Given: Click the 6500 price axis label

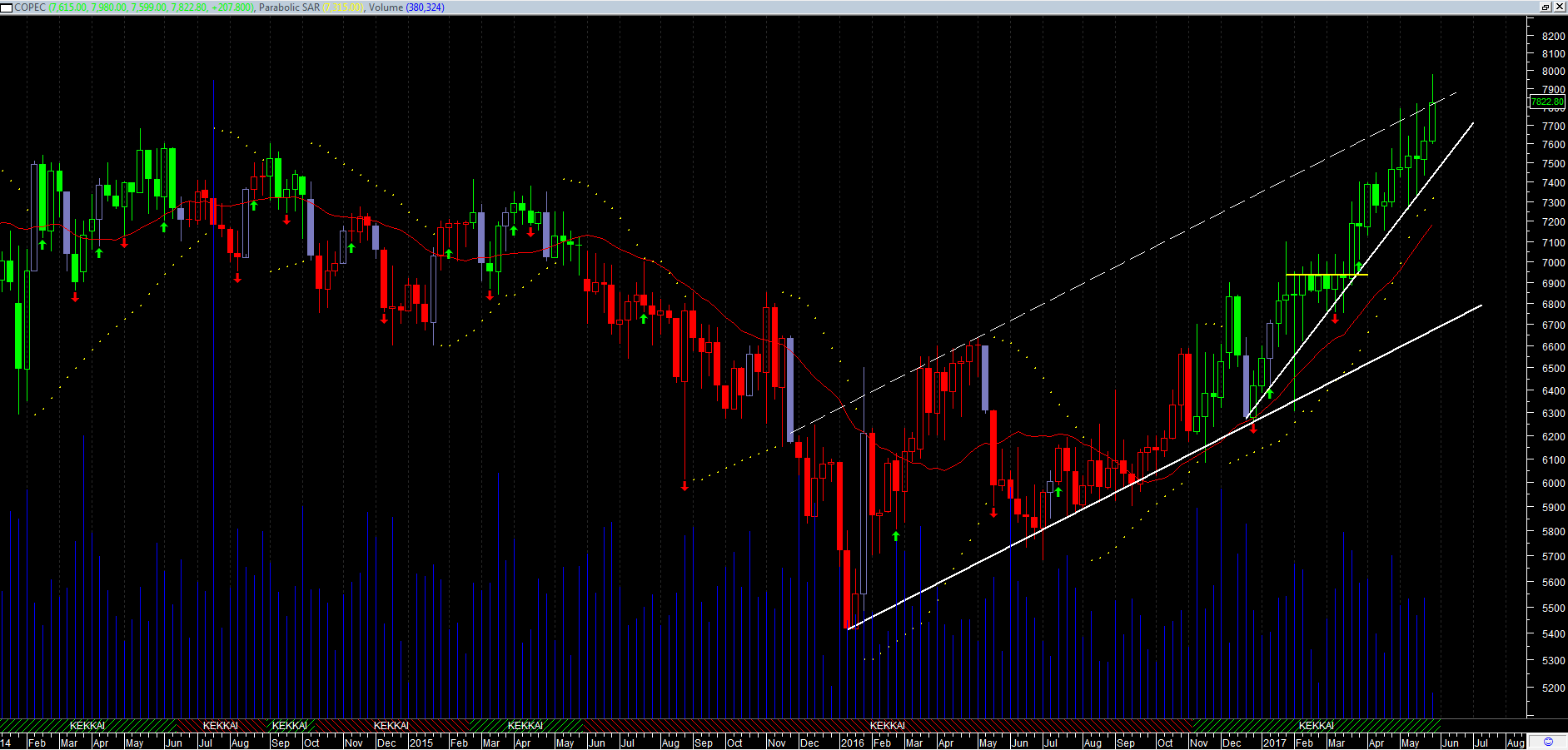Looking at the screenshot, I should [x=1553, y=368].
